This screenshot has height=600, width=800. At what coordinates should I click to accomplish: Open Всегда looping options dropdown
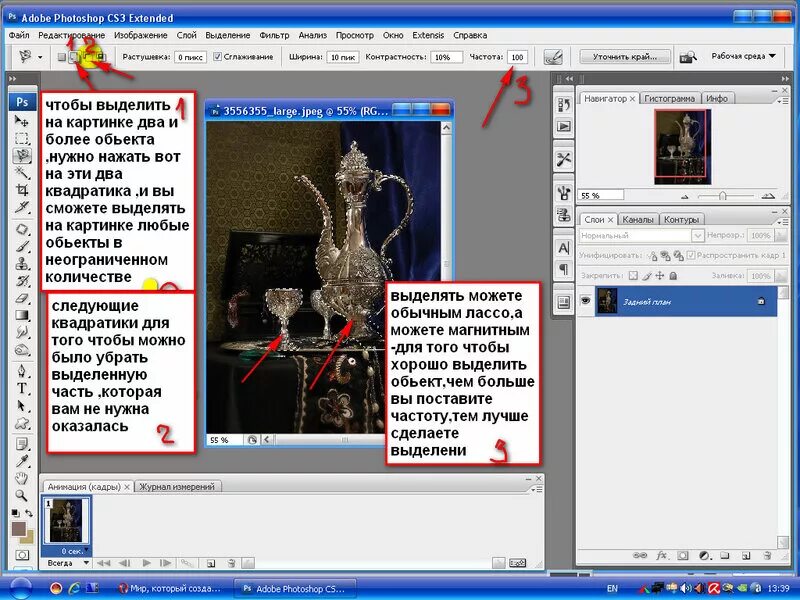coord(67,563)
